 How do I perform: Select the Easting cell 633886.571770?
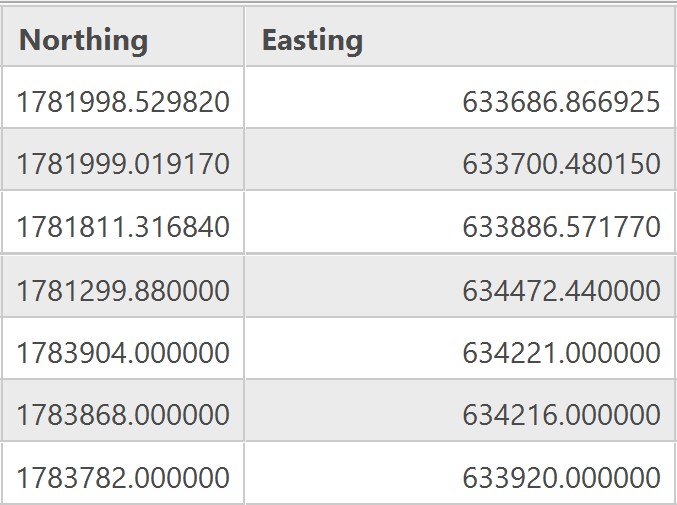coord(460,223)
